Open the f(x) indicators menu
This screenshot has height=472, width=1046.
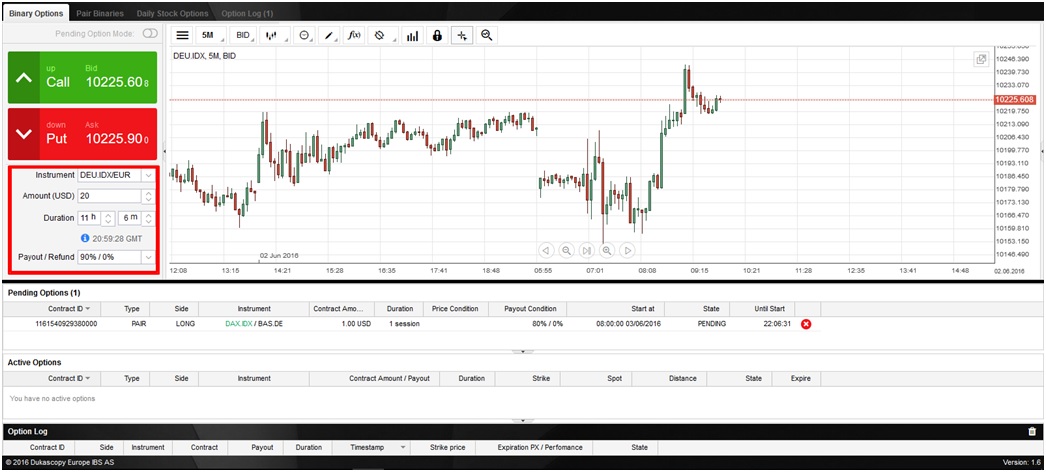tap(355, 35)
